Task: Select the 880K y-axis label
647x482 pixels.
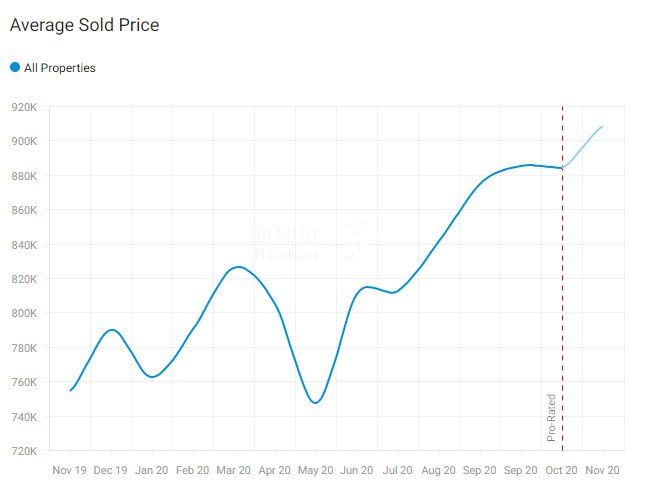Action: tap(24, 176)
